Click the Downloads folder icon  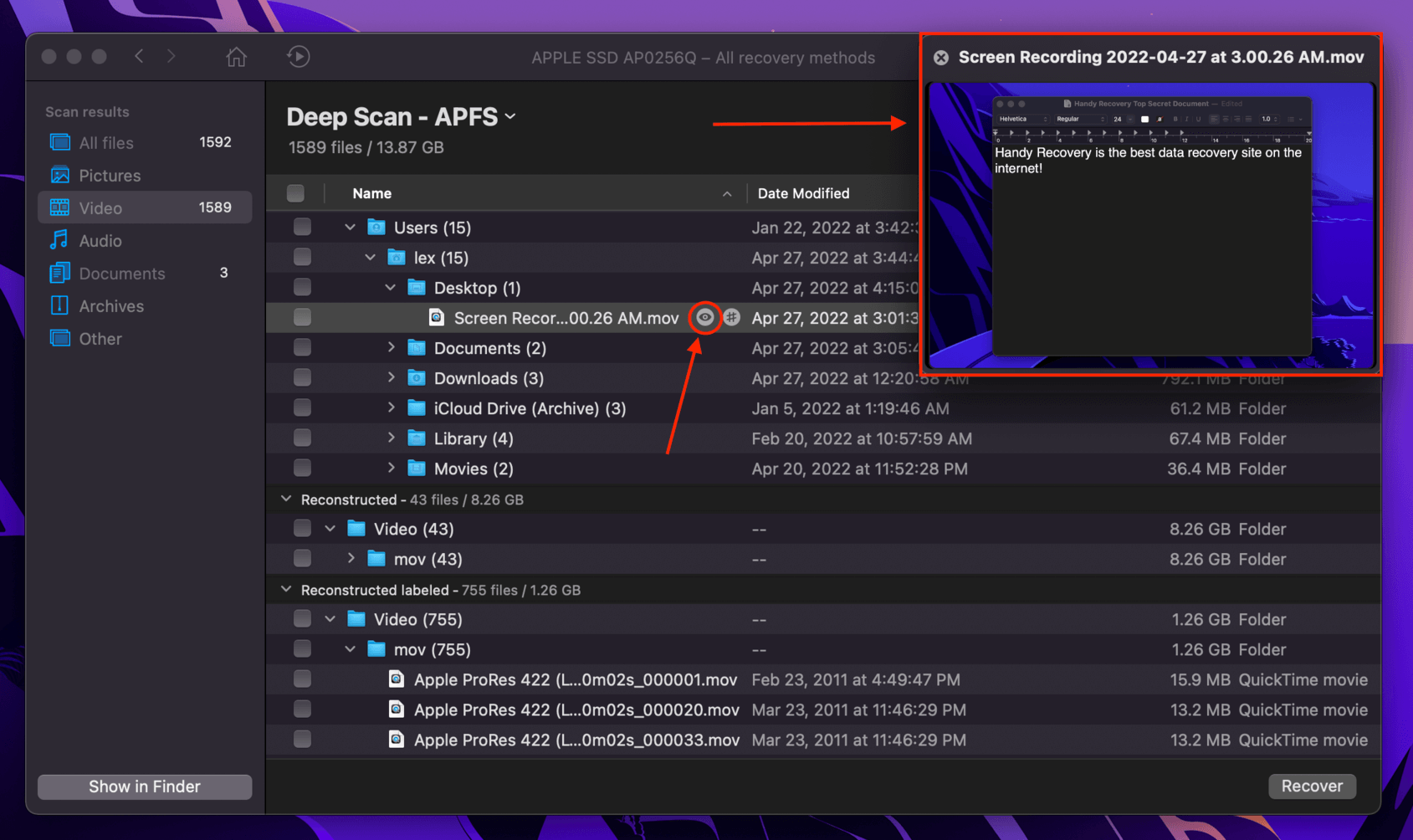coord(417,378)
